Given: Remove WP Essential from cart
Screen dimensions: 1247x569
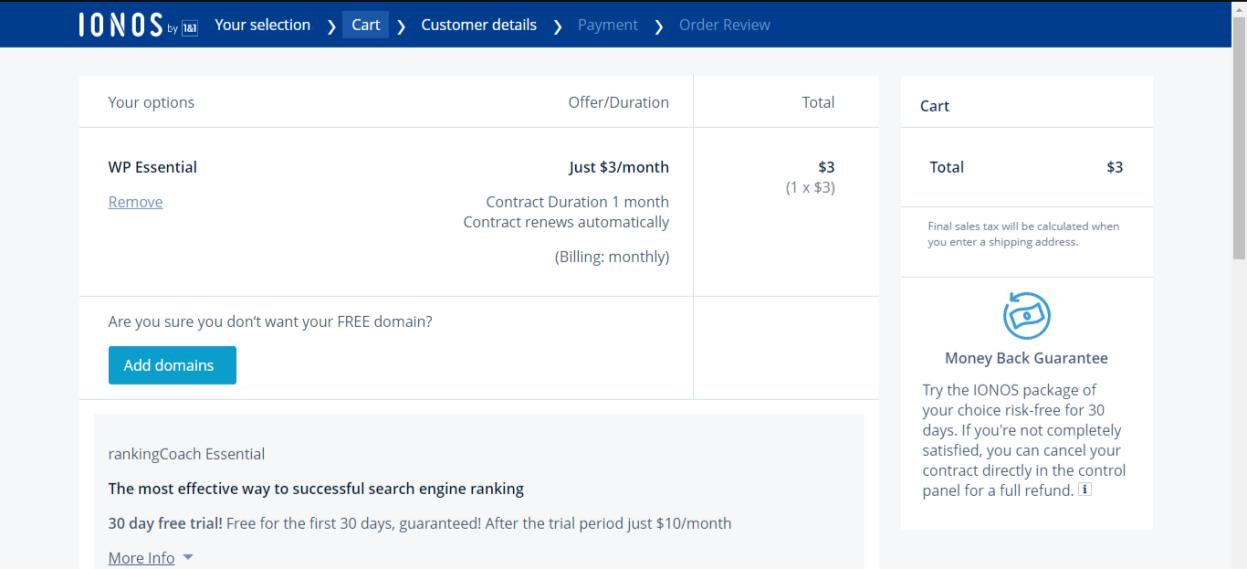Looking at the screenshot, I should [135, 202].
